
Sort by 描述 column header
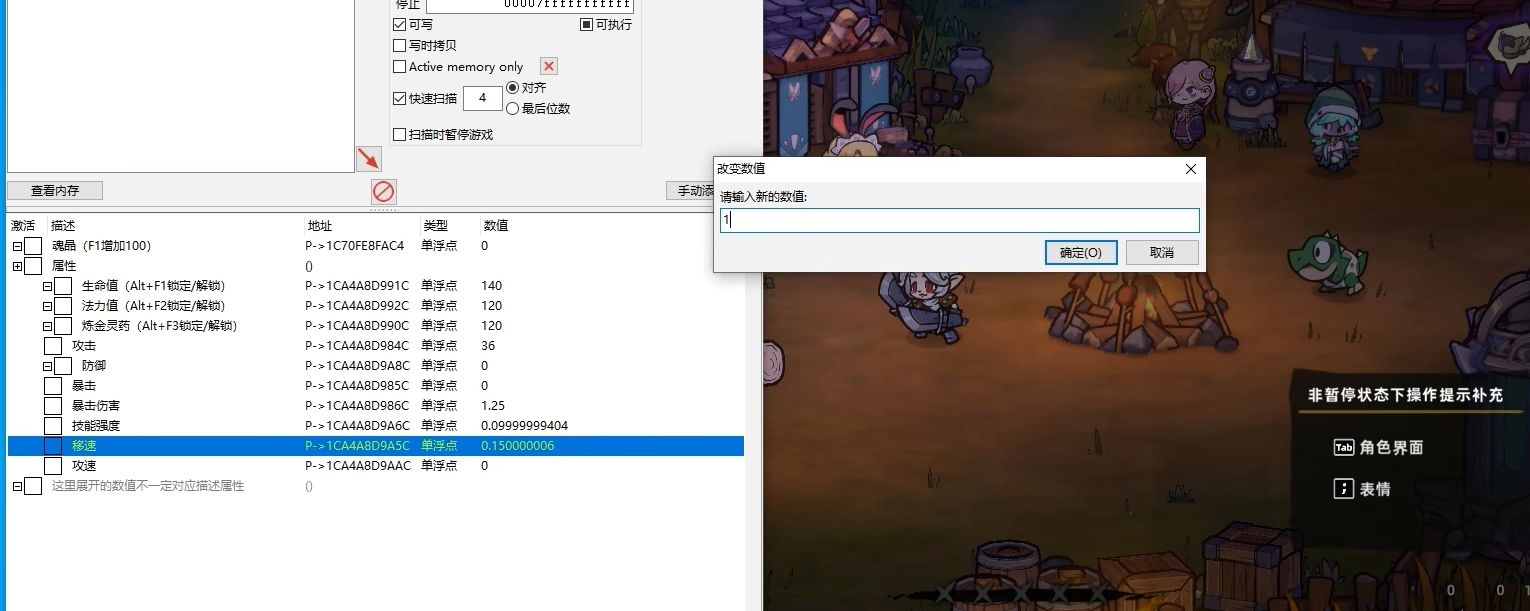64,226
